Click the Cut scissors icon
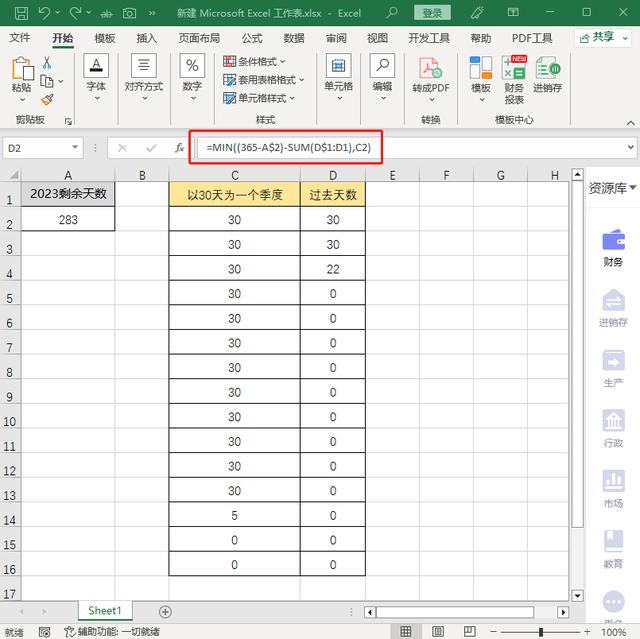 (x=47, y=62)
